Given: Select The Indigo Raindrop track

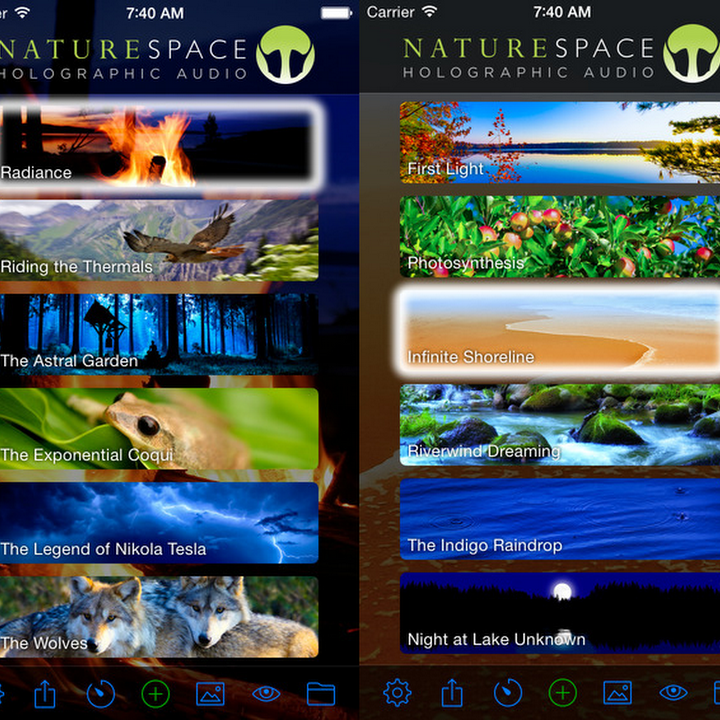Looking at the screenshot, I should 560,519.
